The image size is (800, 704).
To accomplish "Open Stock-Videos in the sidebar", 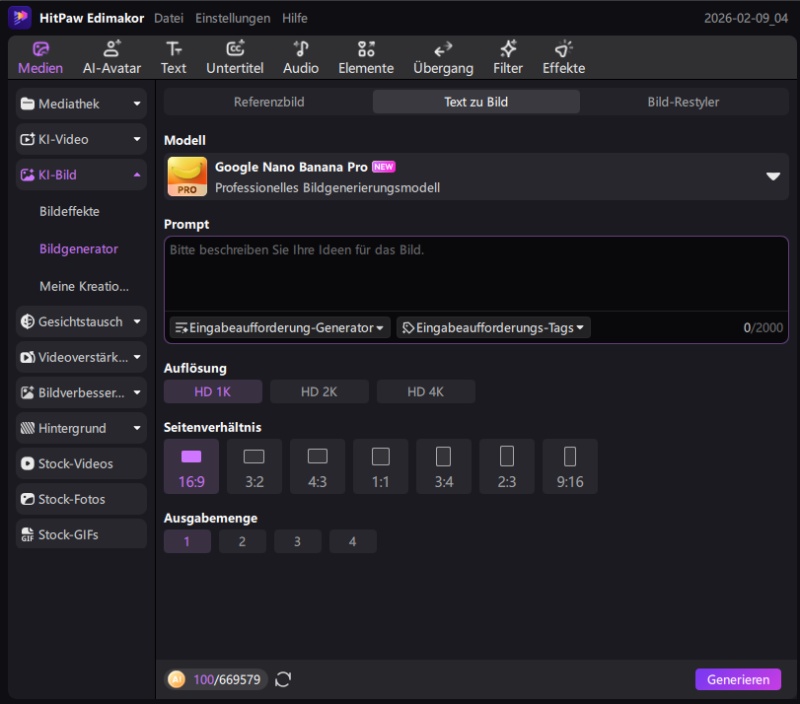I will (x=82, y=464).
